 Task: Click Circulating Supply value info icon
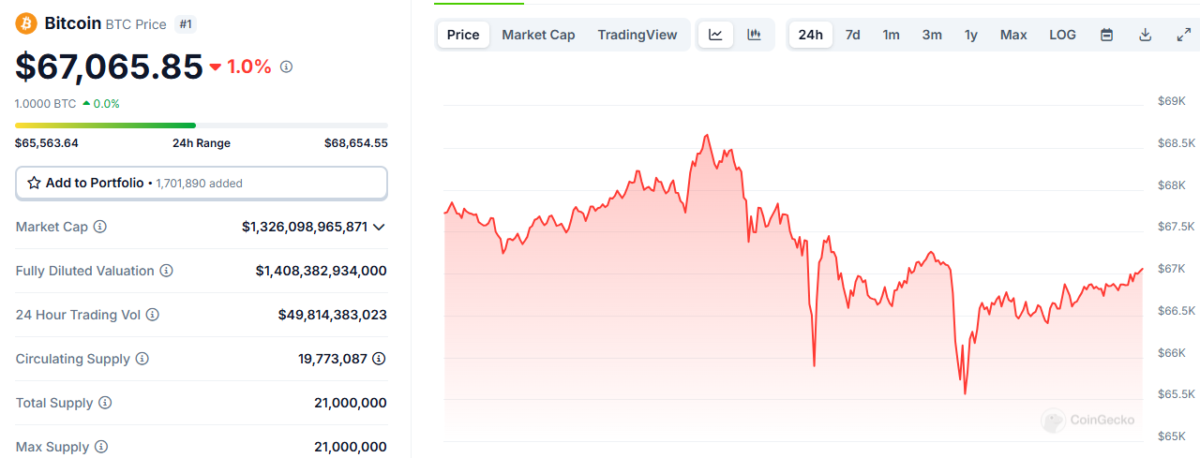[x=379, y=358]
